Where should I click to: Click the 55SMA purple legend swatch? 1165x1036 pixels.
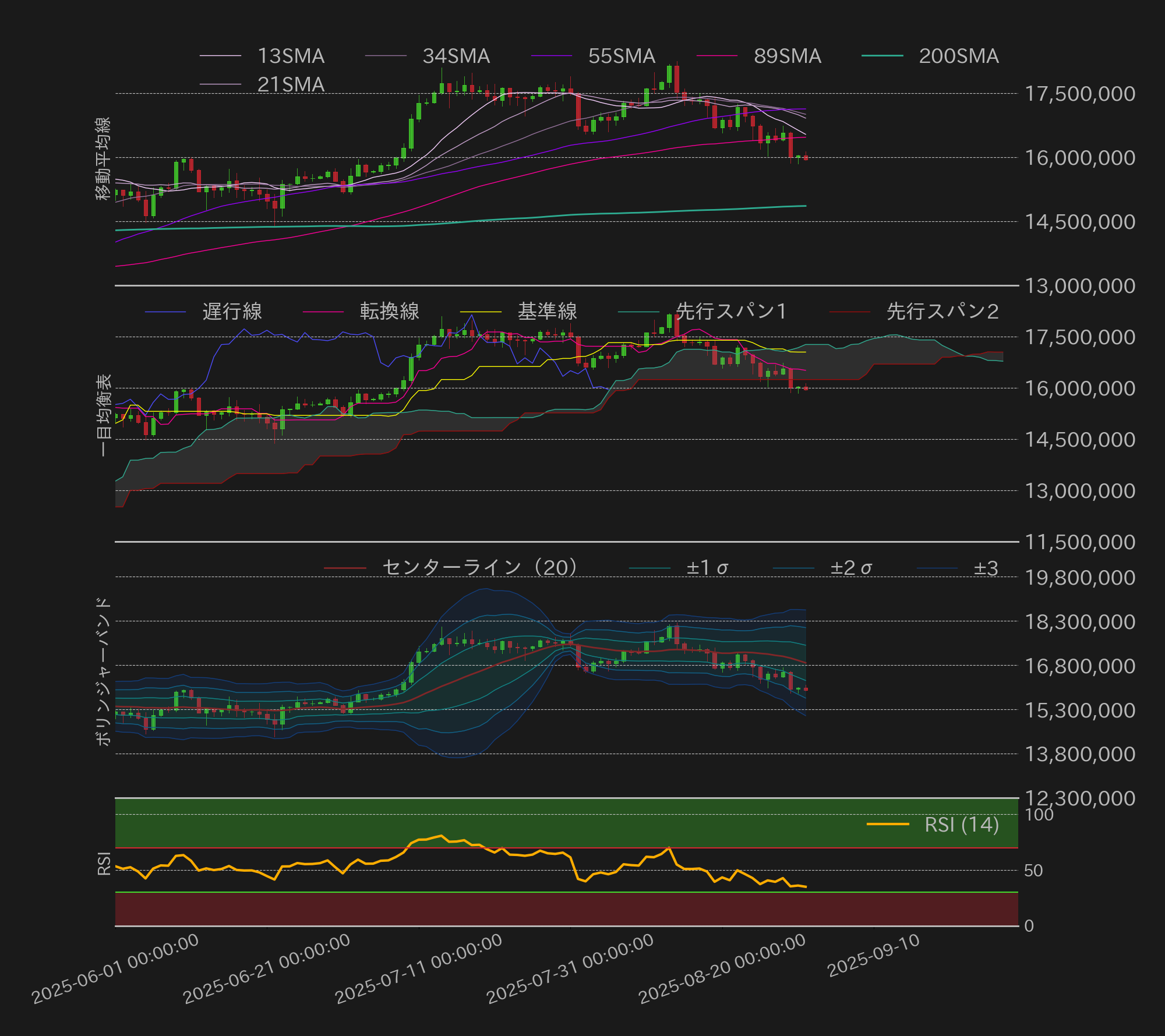click(552, 56)
